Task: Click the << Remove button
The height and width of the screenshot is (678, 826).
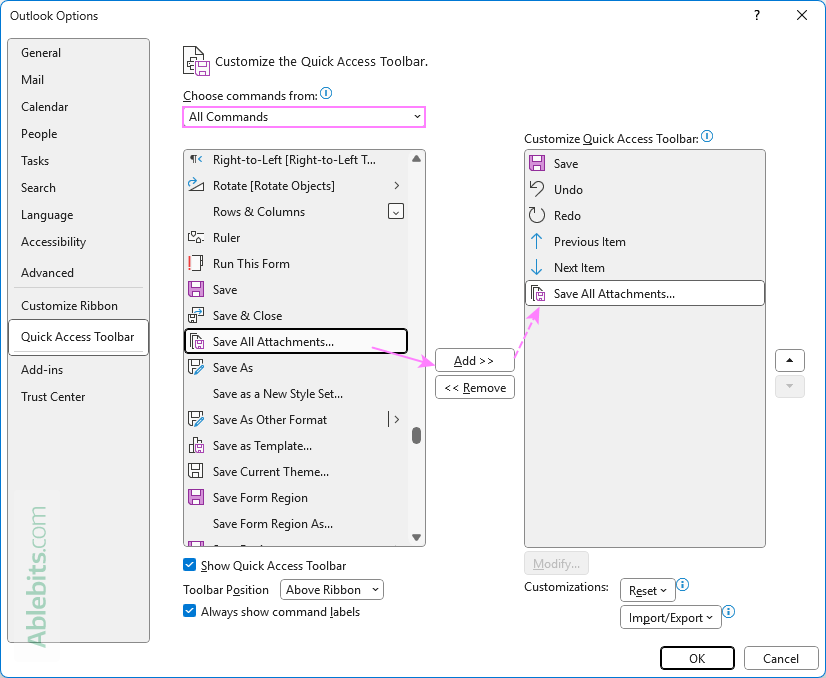Action: pyautogui.click(x=475, y=387)
